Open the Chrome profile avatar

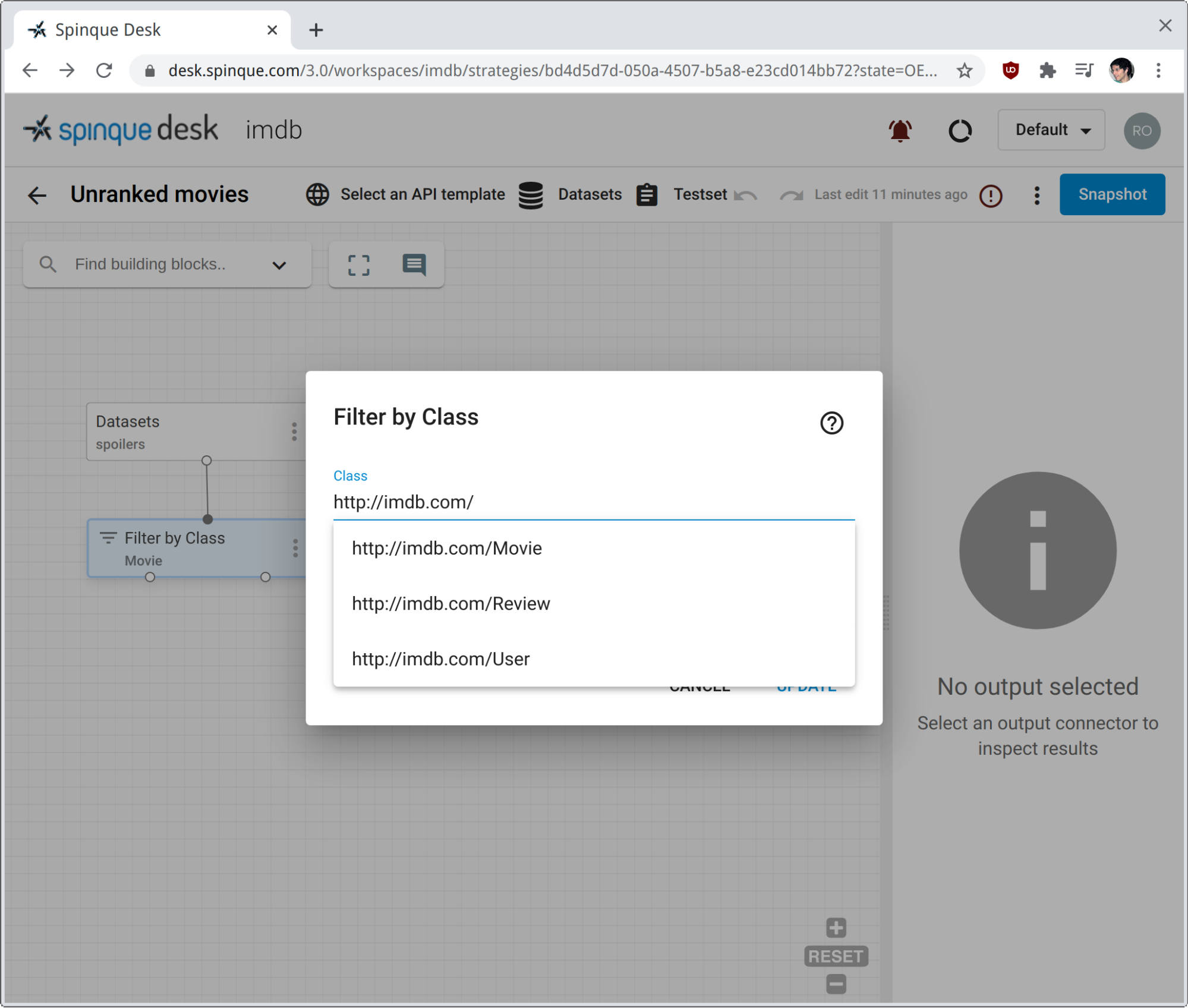pyautogui.click(x=1121, y=71)
